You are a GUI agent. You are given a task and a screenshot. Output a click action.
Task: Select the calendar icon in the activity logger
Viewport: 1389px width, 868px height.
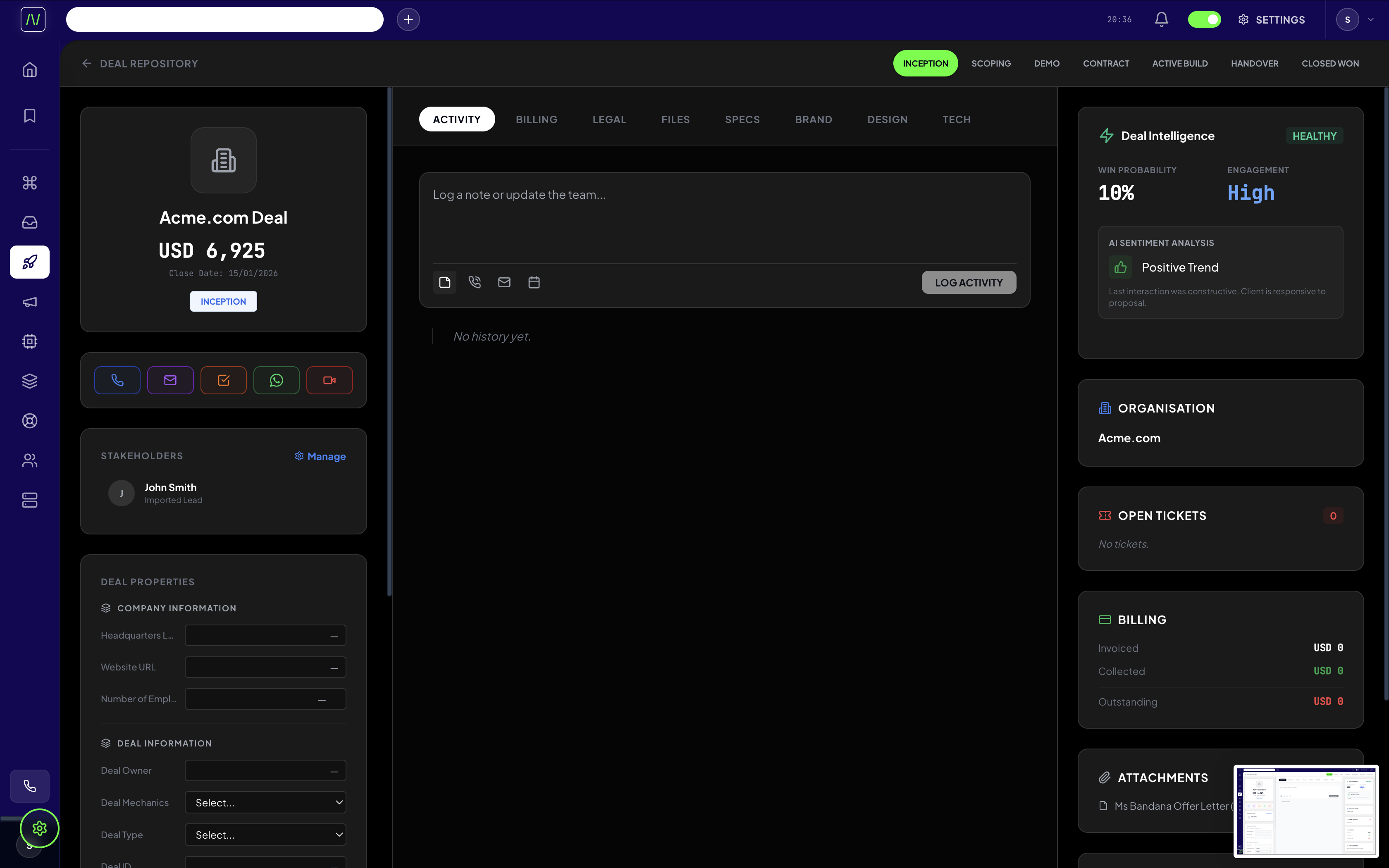(534, 282)
